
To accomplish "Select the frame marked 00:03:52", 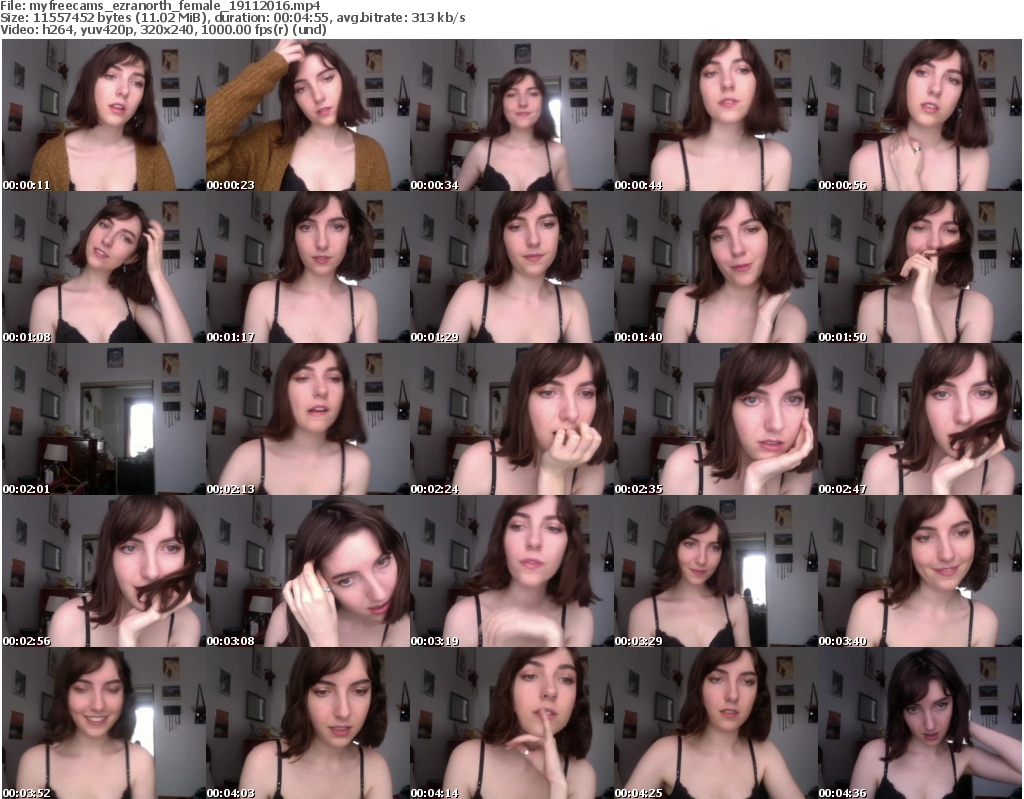I will click(103, 724).
